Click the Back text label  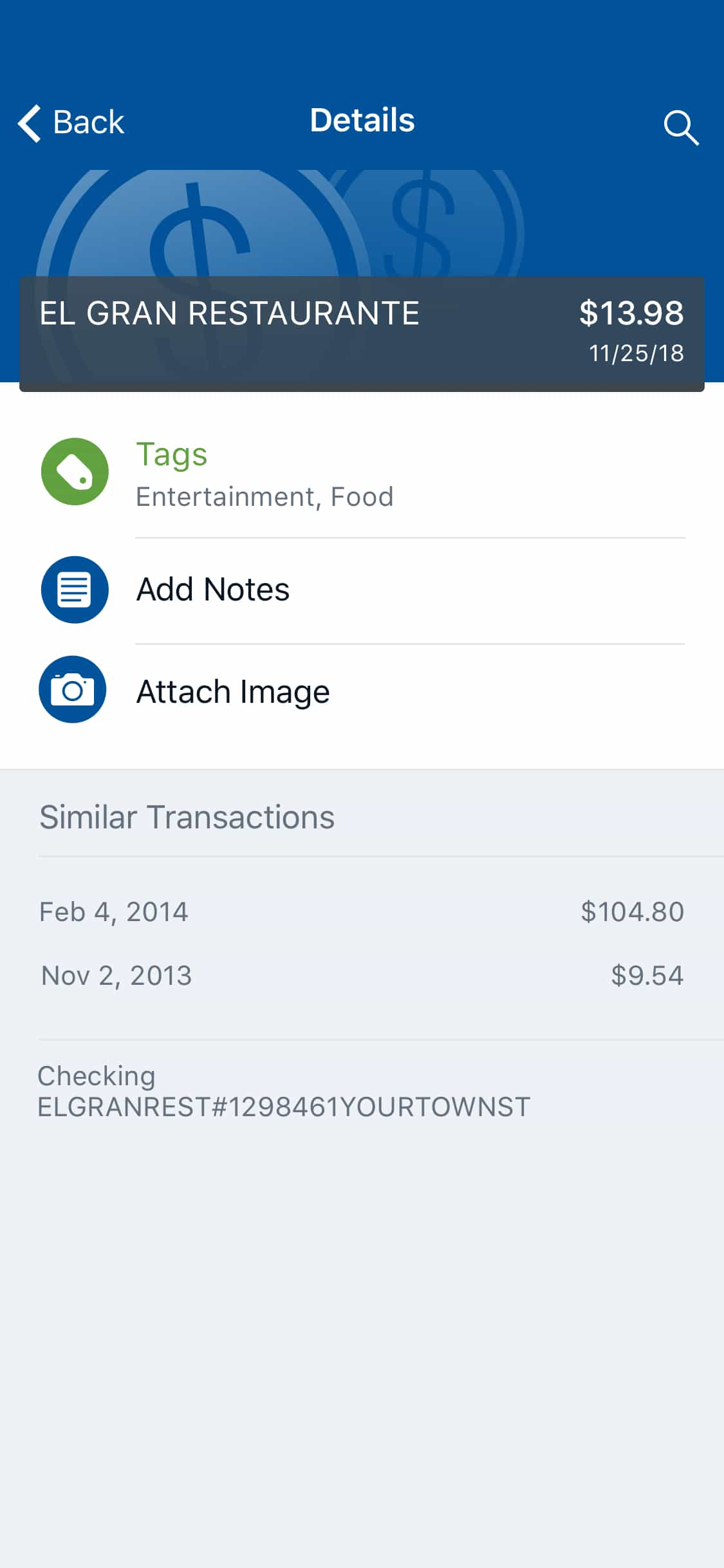click(88, 122)
